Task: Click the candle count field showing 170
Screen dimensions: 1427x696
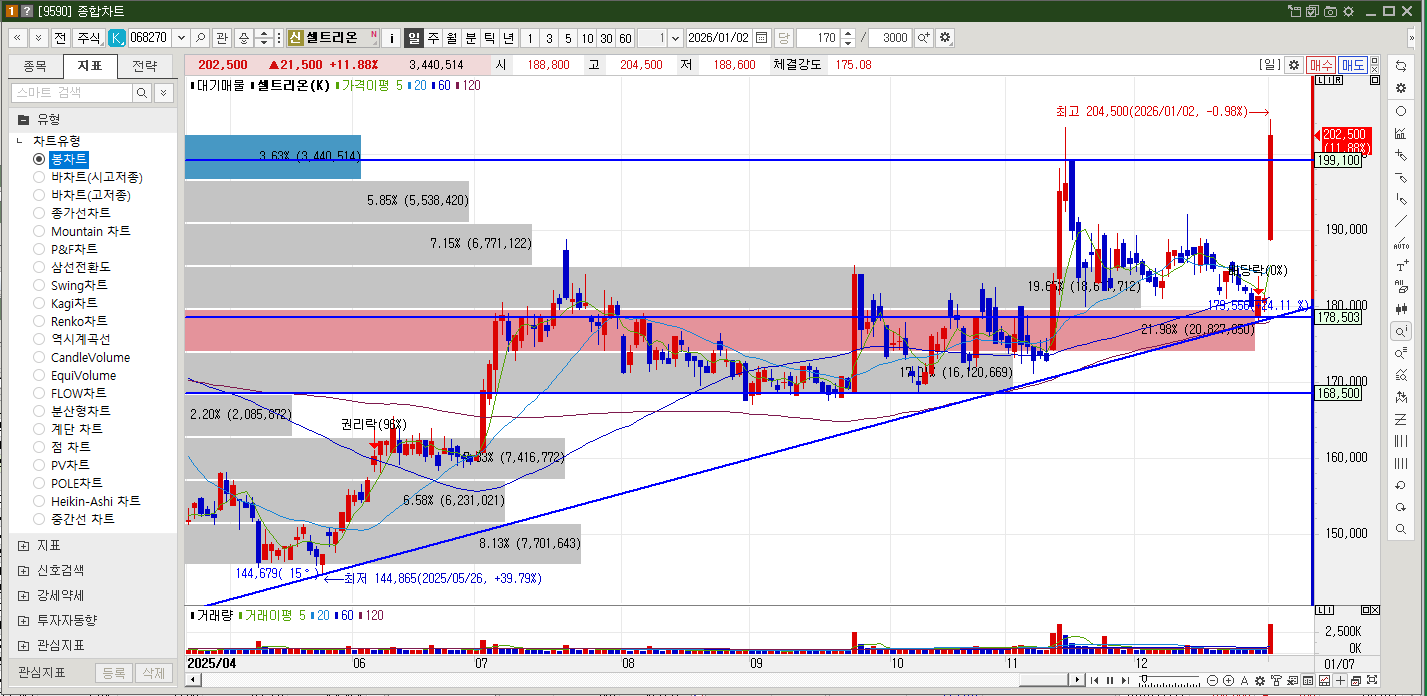Action: point(818,38)
